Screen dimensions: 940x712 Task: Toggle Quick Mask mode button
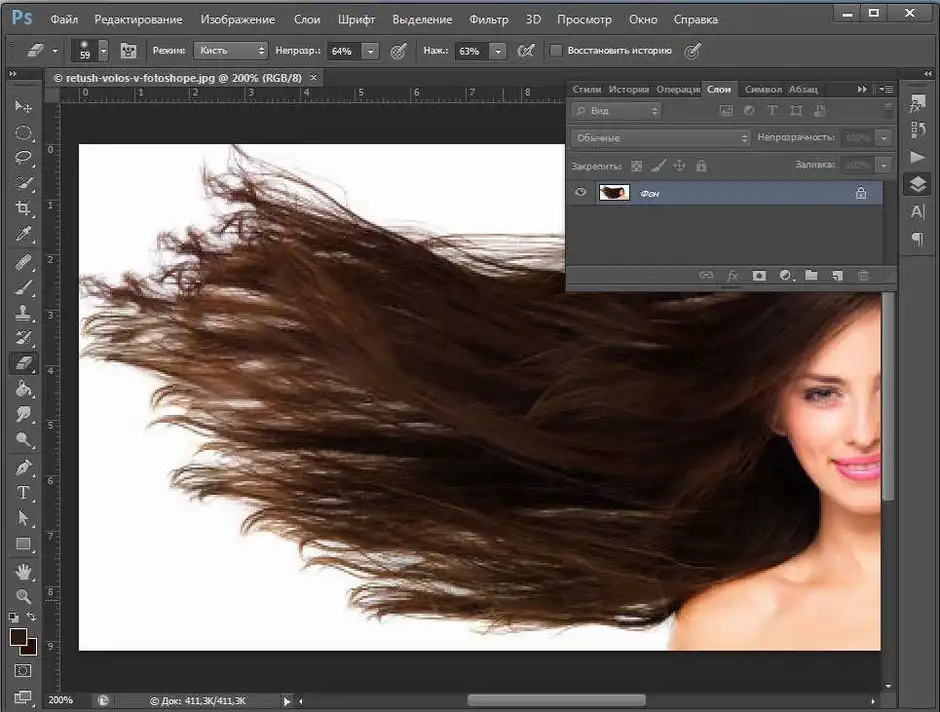tap(23, 671)
